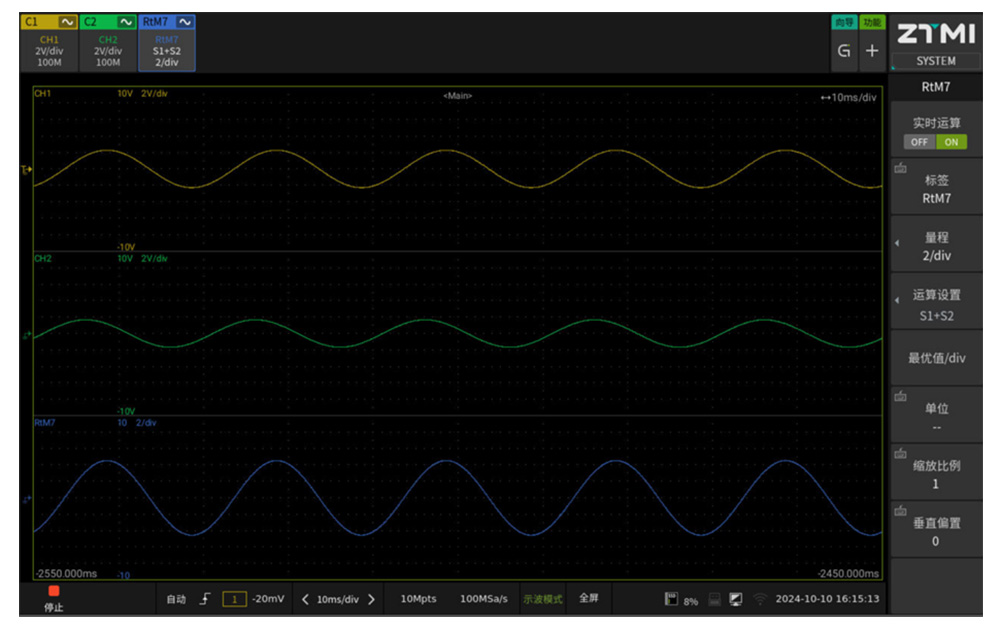
Task: Expand the 运算设置 S1+S2 arrow
Action: point(897,300)
